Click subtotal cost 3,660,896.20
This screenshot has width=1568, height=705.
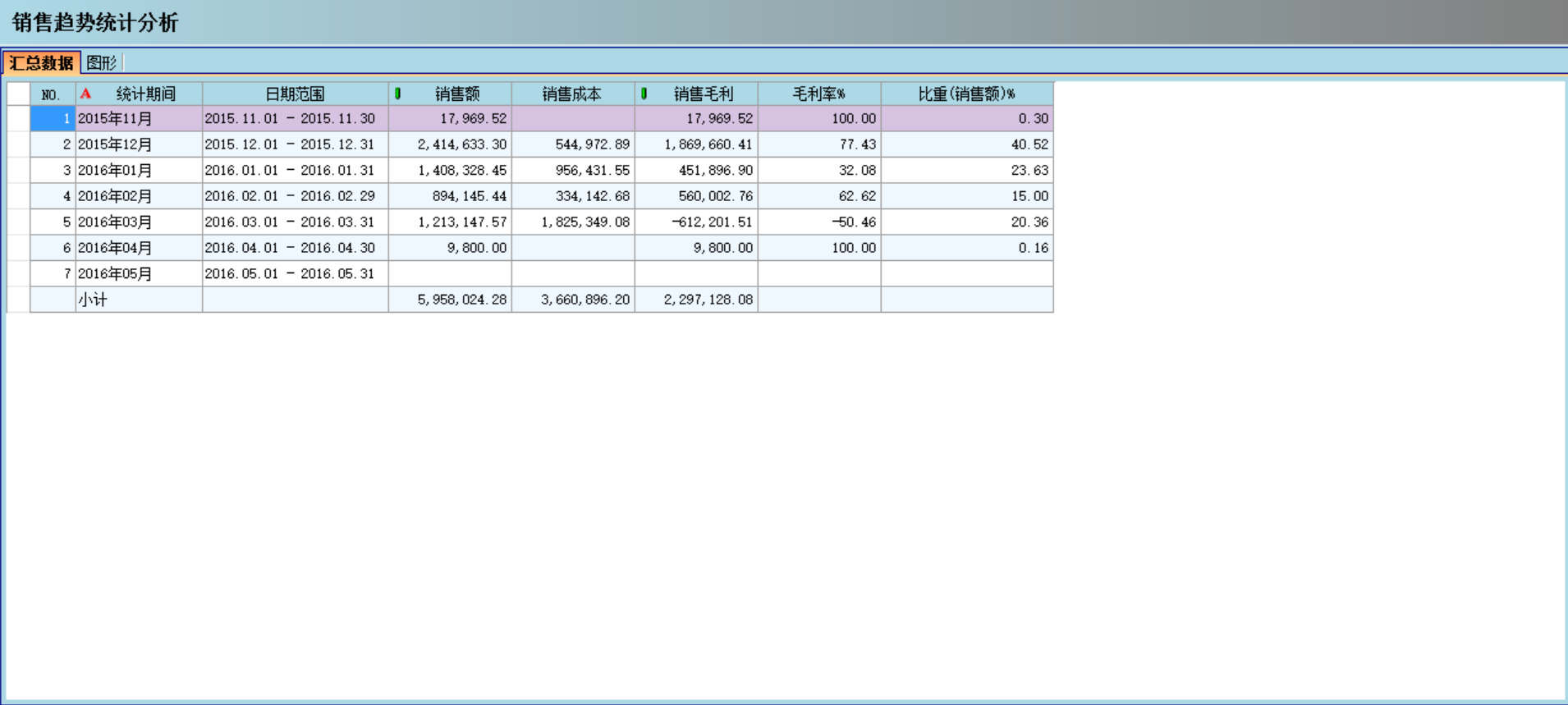tap(573, 300)
